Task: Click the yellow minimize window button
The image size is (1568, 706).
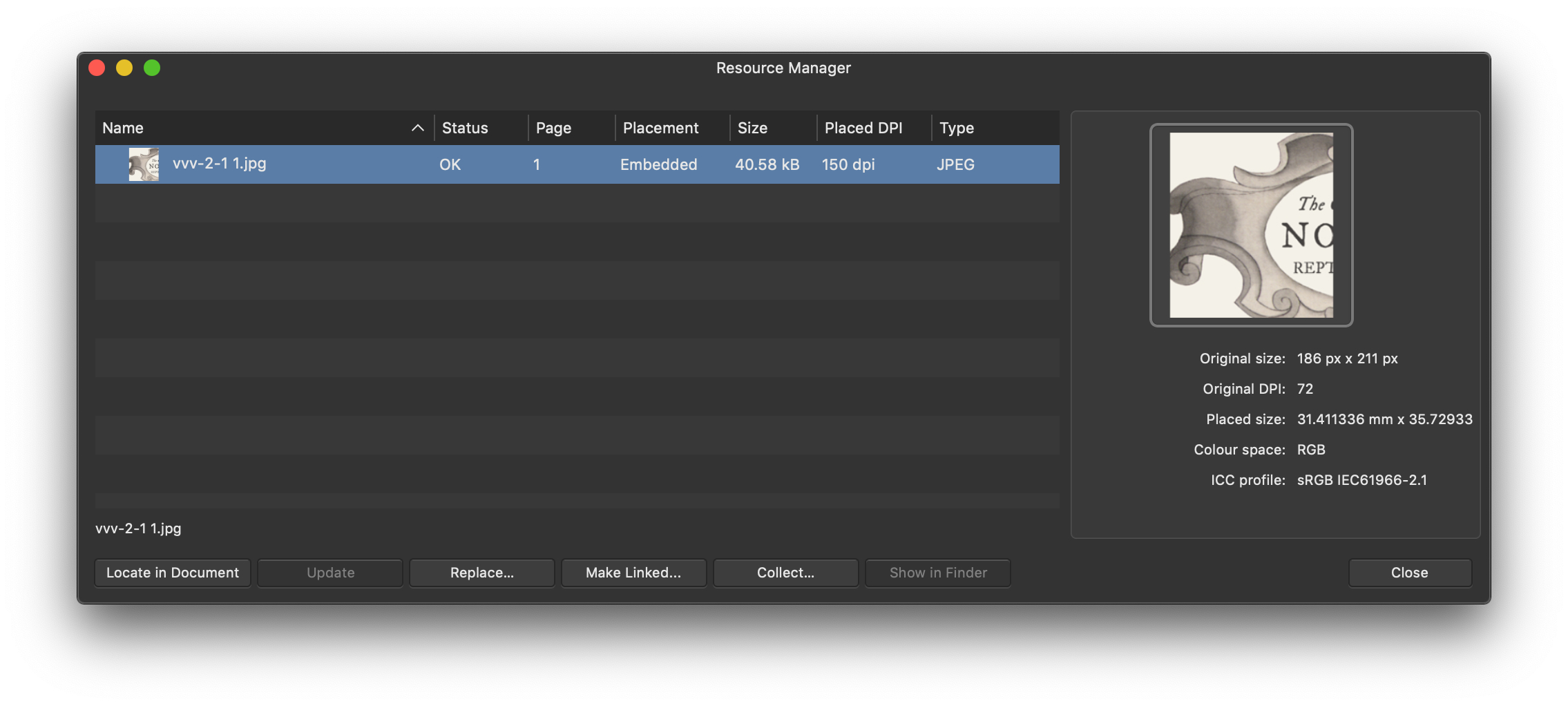Action: (124, 68)
